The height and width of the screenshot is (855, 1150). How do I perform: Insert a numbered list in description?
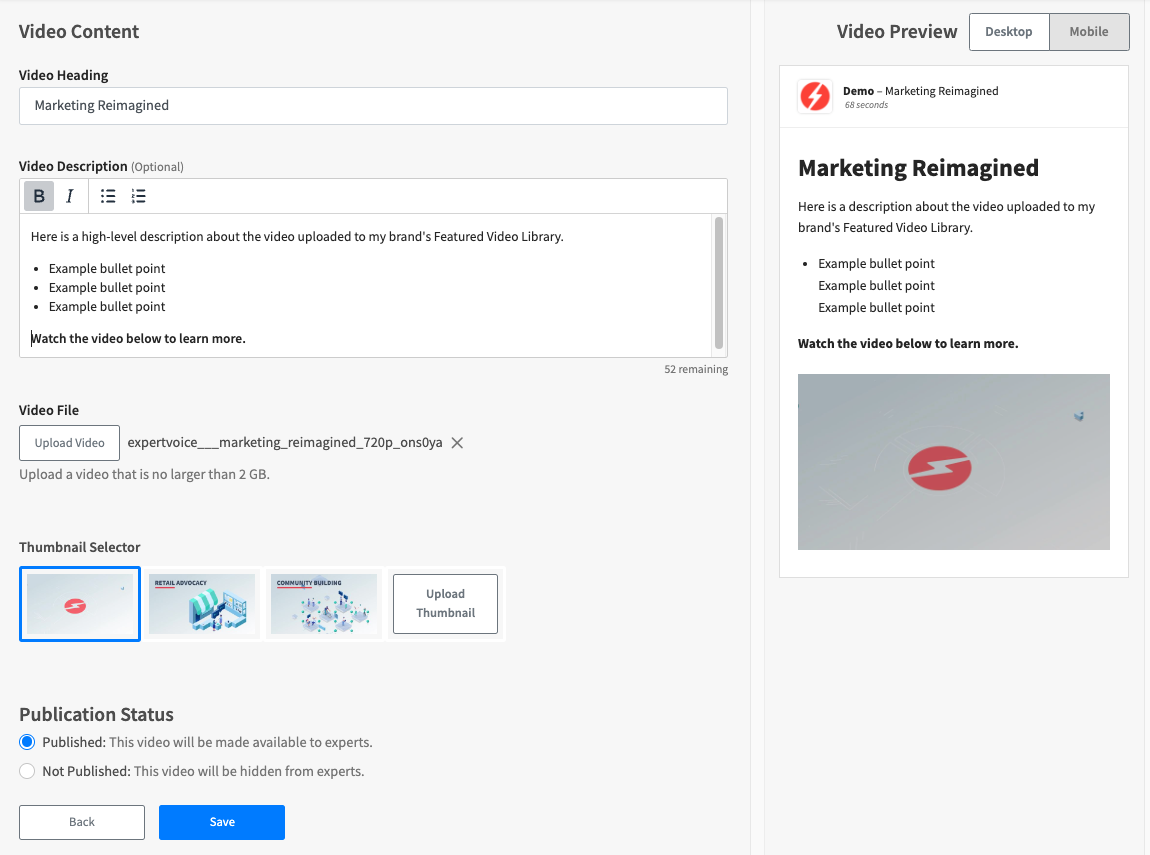tap(139, 196)
